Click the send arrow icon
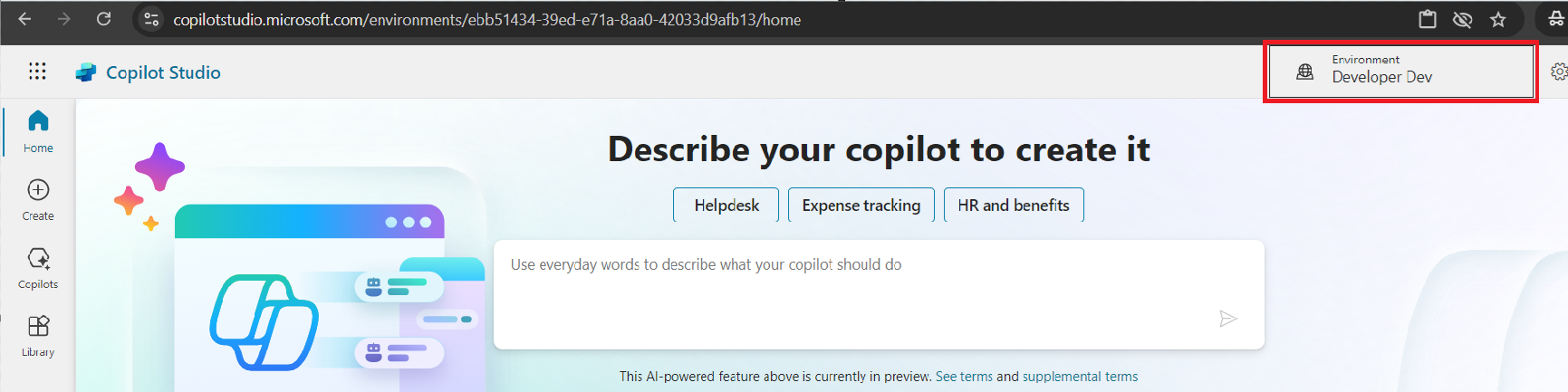This screenshot has height=392, width=1568. pos(1227,319)
